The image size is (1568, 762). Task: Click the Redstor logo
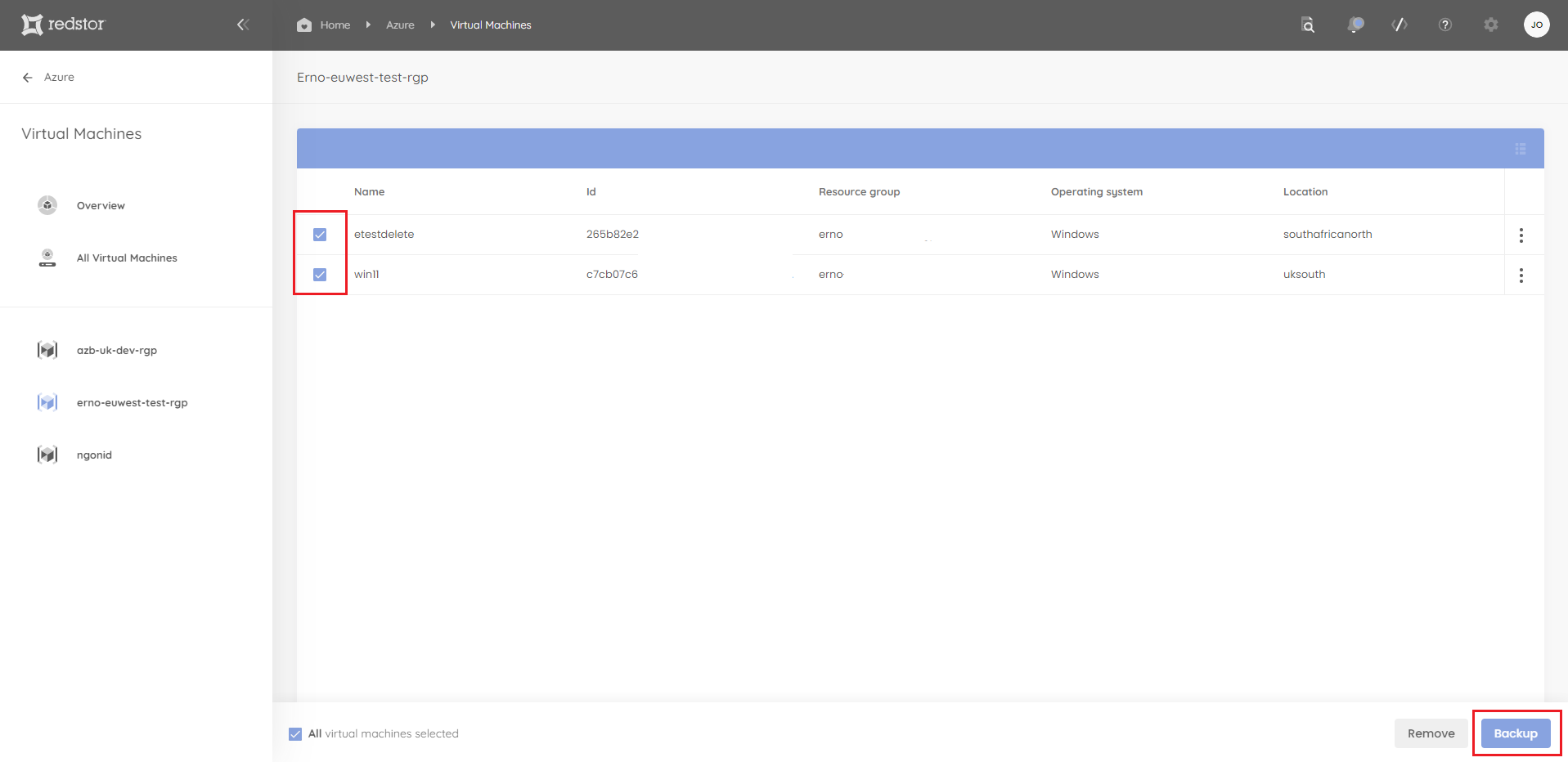click(63, 25)
